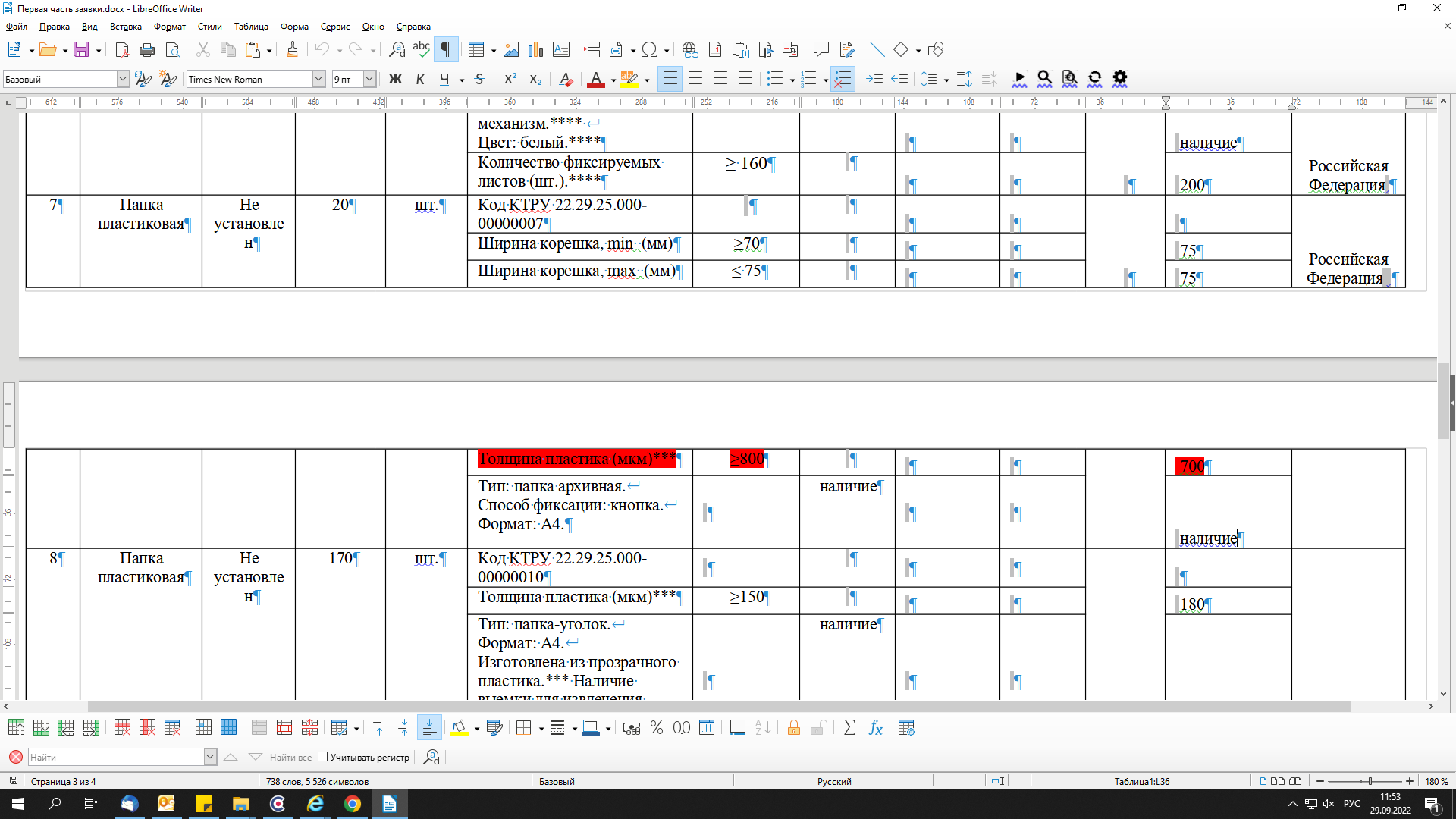1456x819 pixels.
Task: Toggle bold Ж formatting
Action: 395,79
